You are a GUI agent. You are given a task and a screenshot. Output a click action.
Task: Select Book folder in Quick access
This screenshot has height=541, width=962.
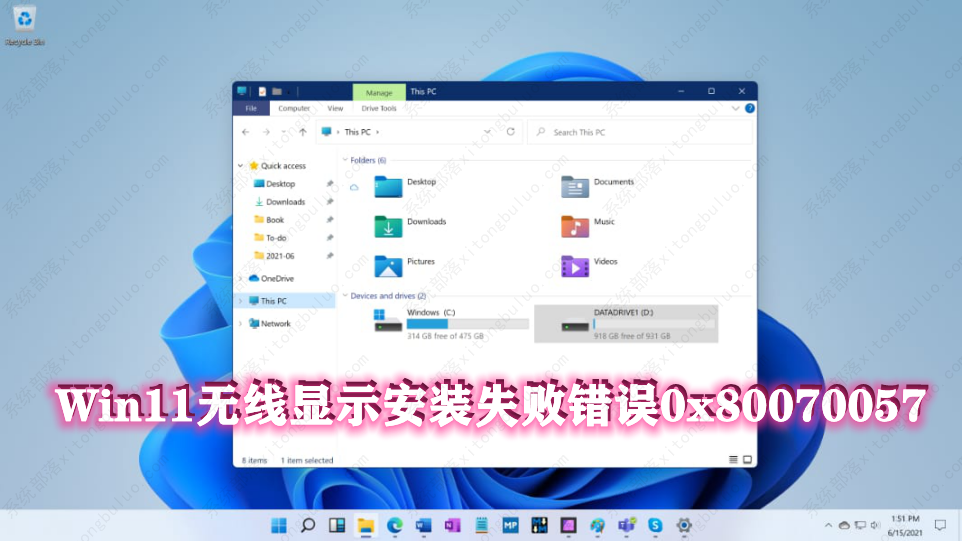point(275,220)
